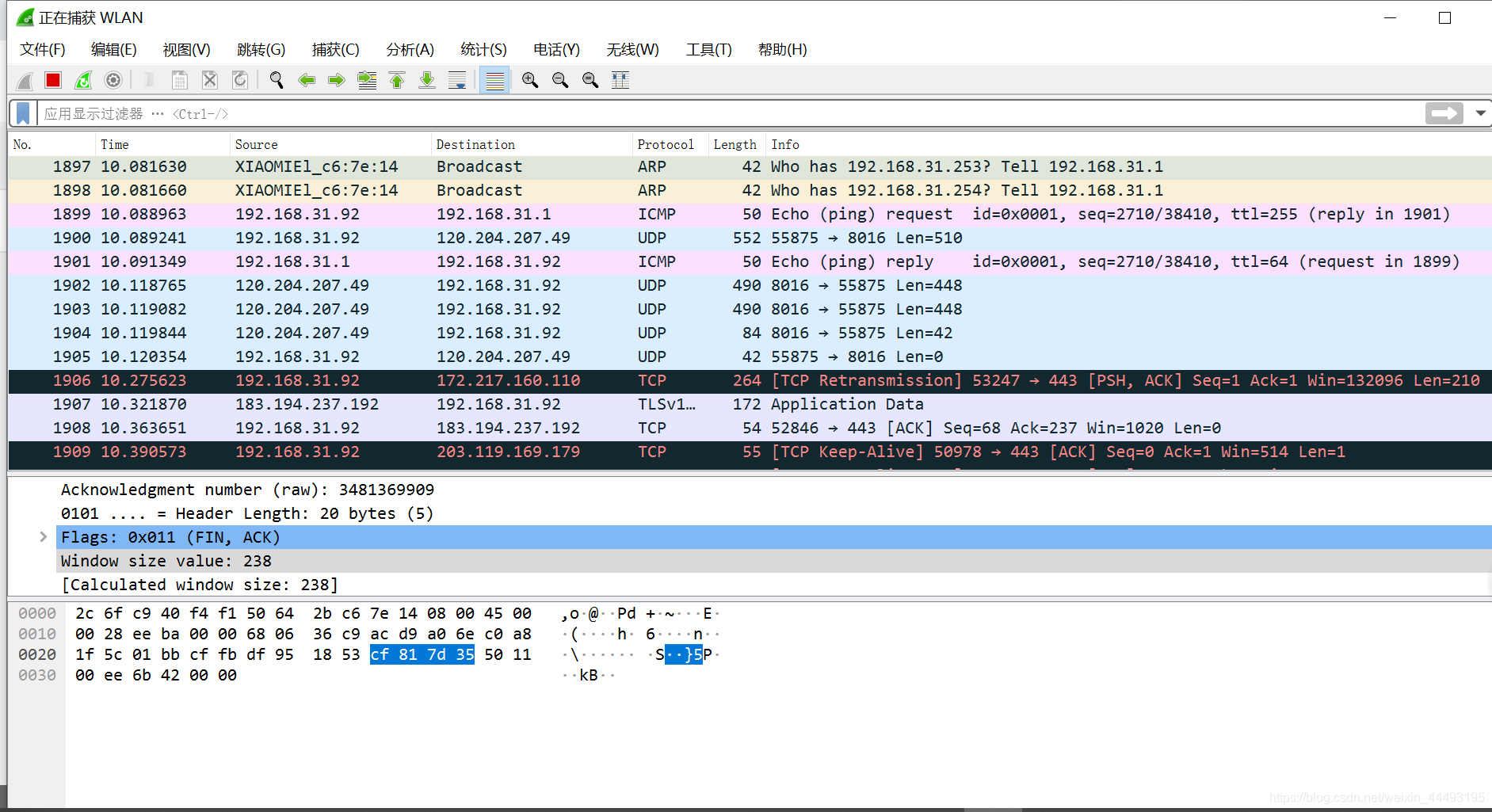Screen dimensions: 1492x812
Task: Jump to the first packet
Action: coord(397,80)
